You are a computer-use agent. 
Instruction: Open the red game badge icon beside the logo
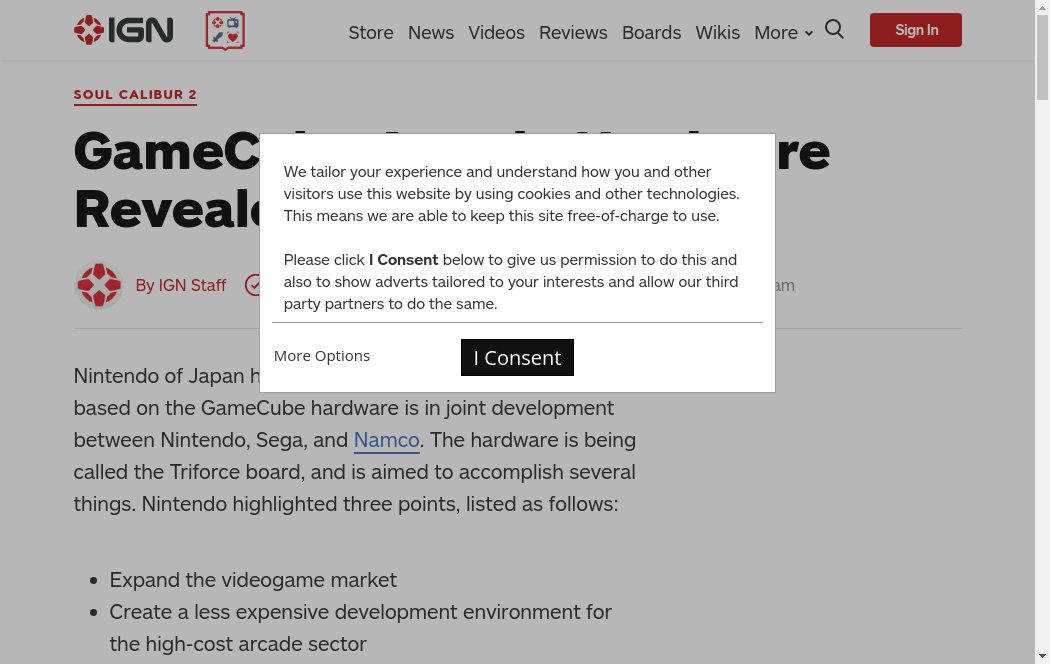click(x=225, y=31)
